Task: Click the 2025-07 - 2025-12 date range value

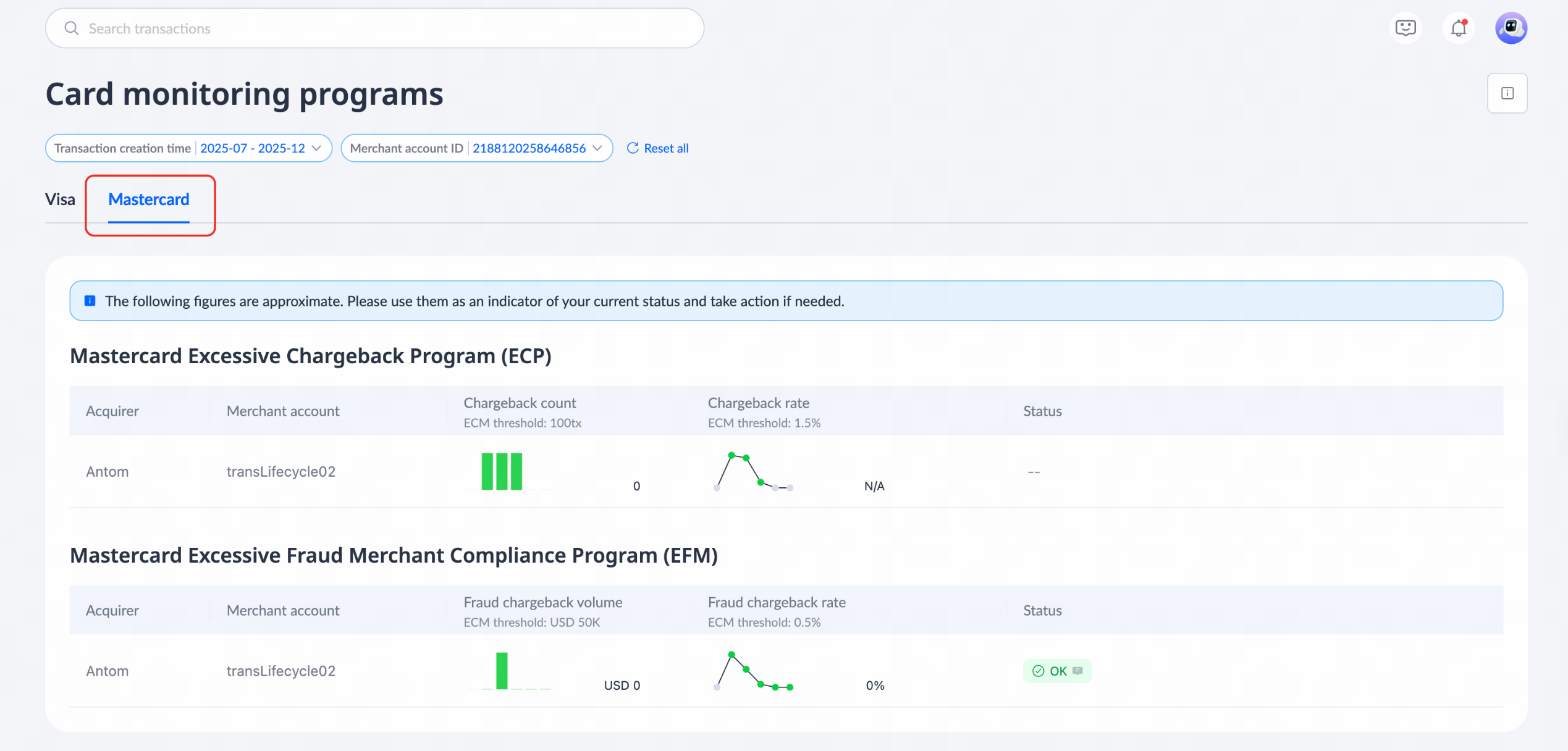Action: tap(253, 148)
